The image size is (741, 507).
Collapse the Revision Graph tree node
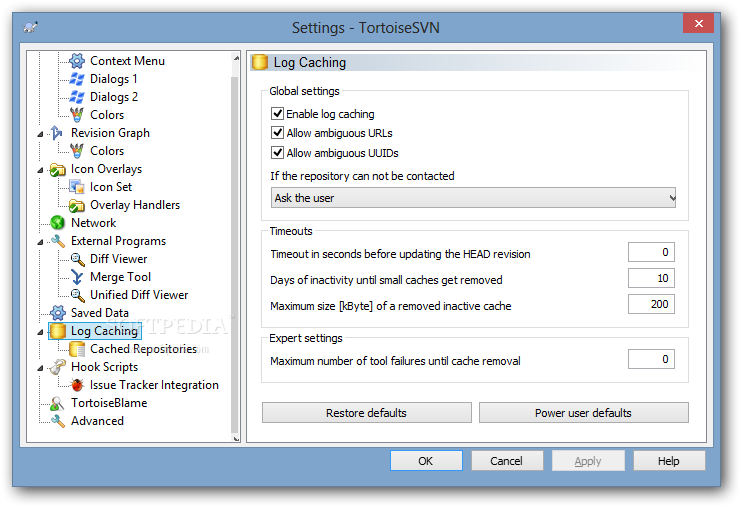[x=41, y=134]
